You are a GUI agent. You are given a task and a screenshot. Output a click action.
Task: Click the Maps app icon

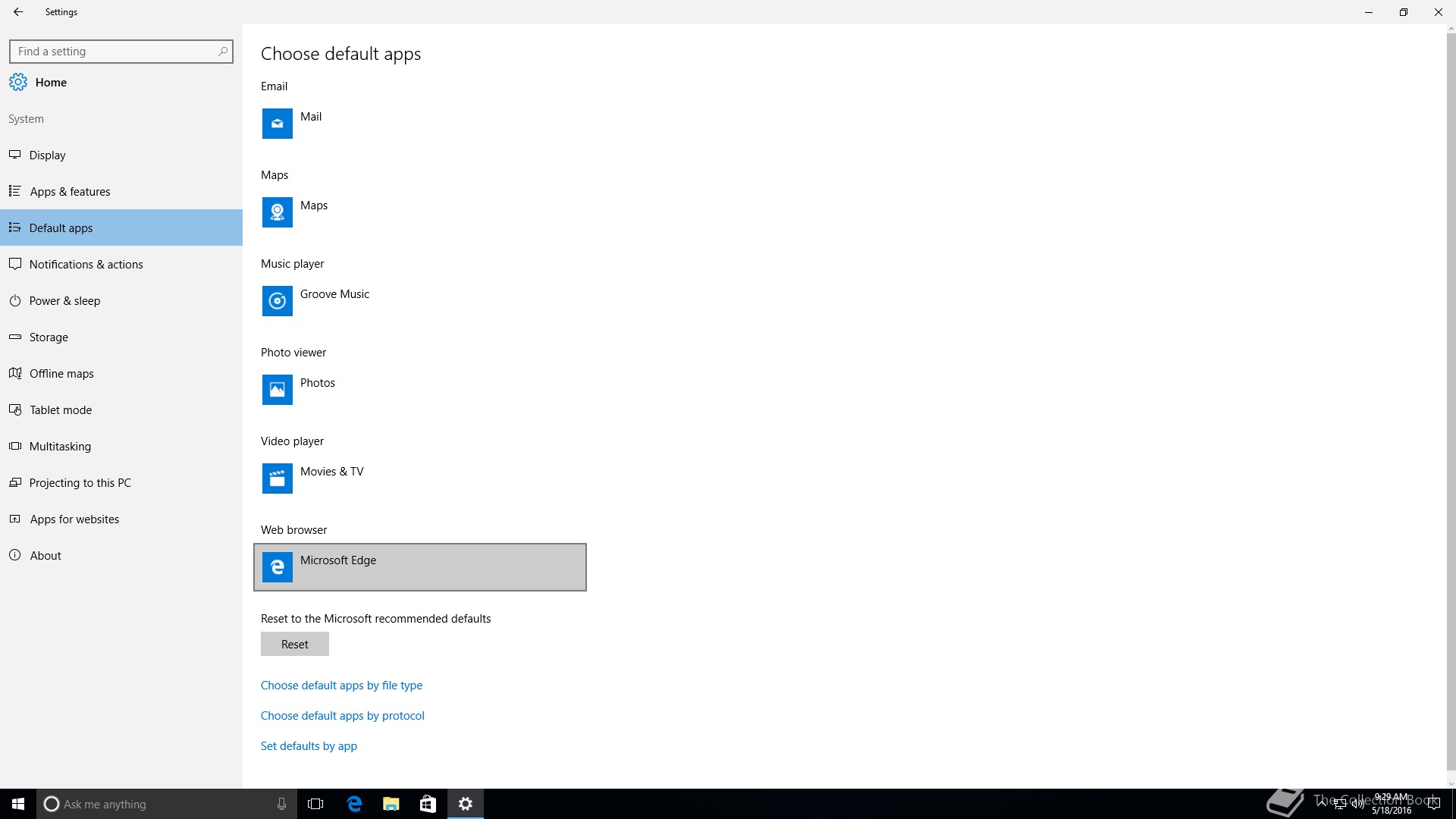click(278, 212)
